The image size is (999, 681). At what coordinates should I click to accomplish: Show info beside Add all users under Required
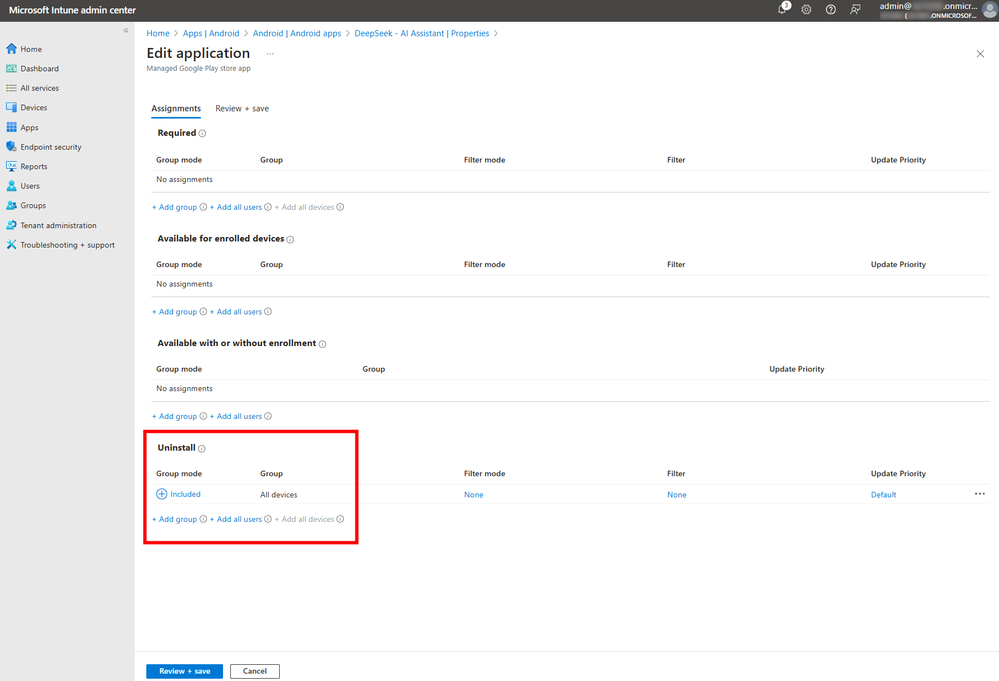pyautogui.click(x=268, y=207)
